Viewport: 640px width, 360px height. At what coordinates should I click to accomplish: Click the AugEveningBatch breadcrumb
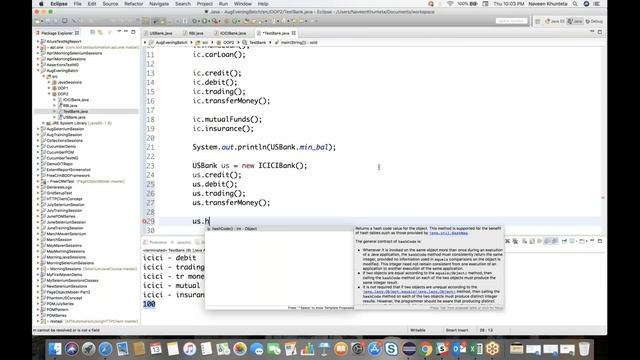[171, 42]
